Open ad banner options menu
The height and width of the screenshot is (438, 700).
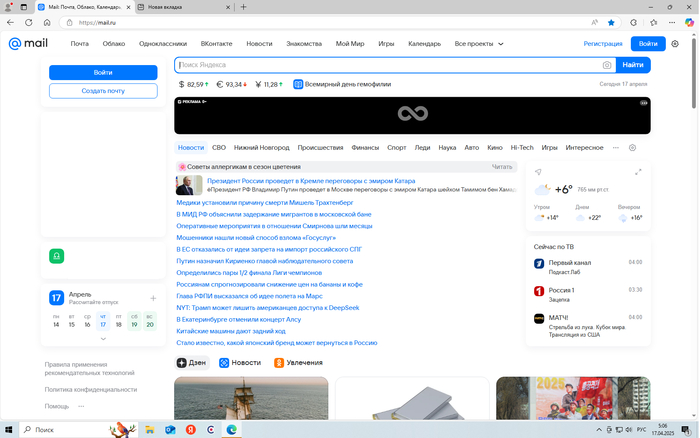(643, 103)
